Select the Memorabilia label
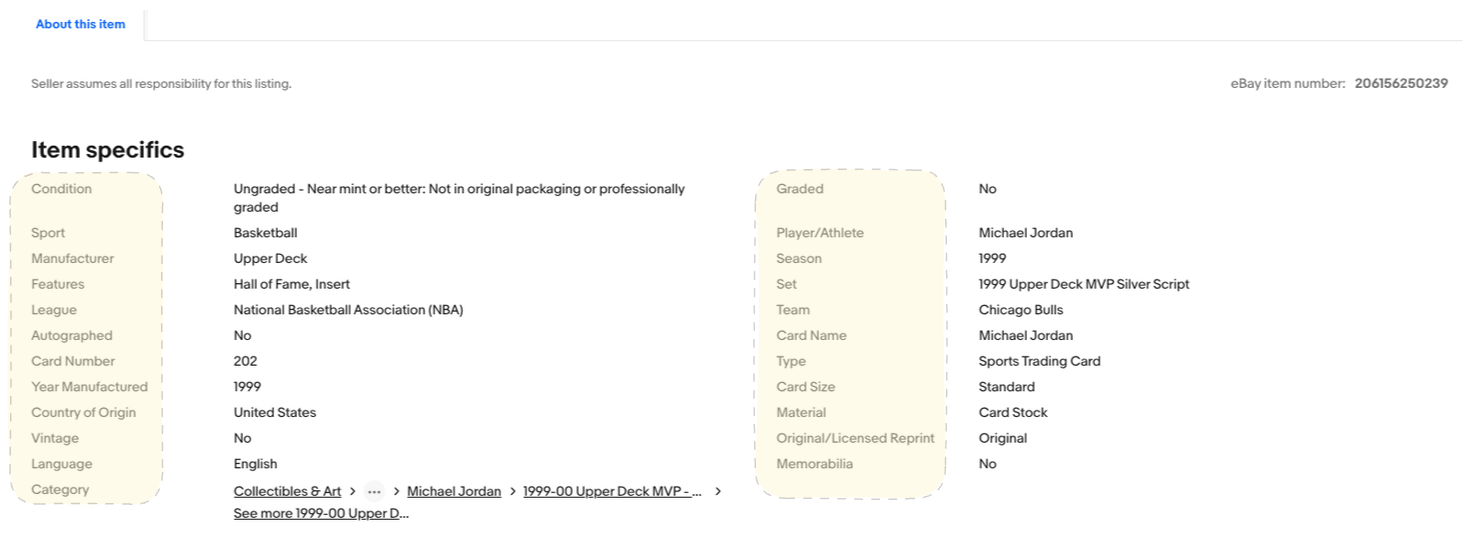Screen dimensions: 1472x548 pyautogui.click(x=815, y=464)
